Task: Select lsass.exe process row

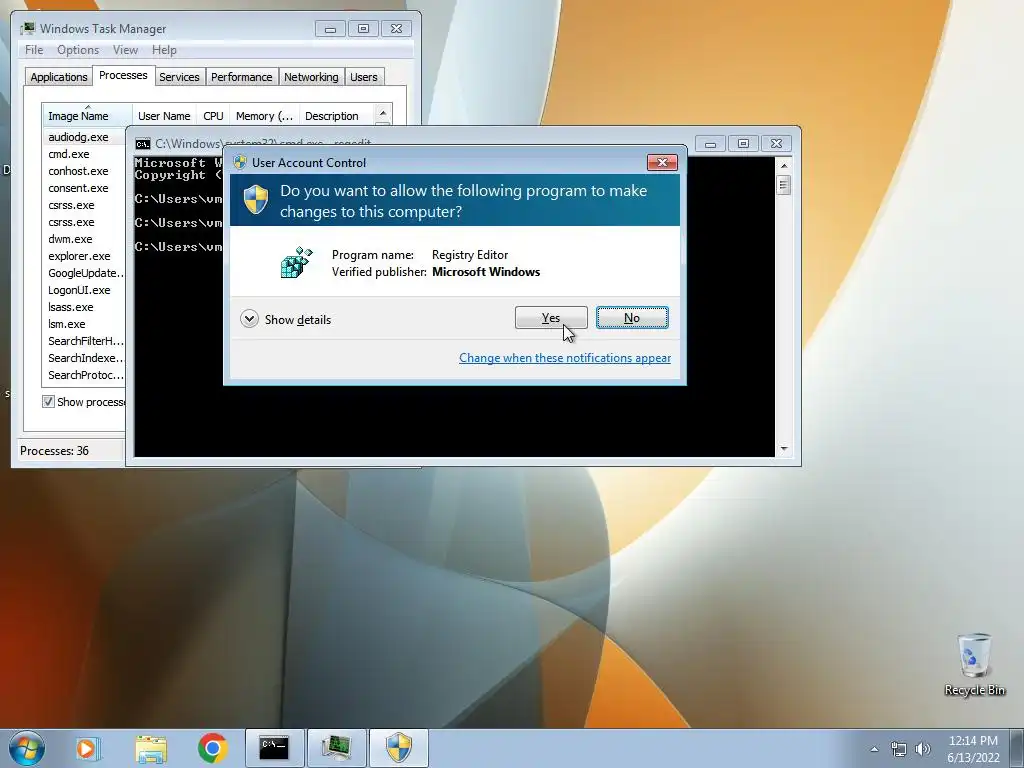Action: [x=84, y=307]
